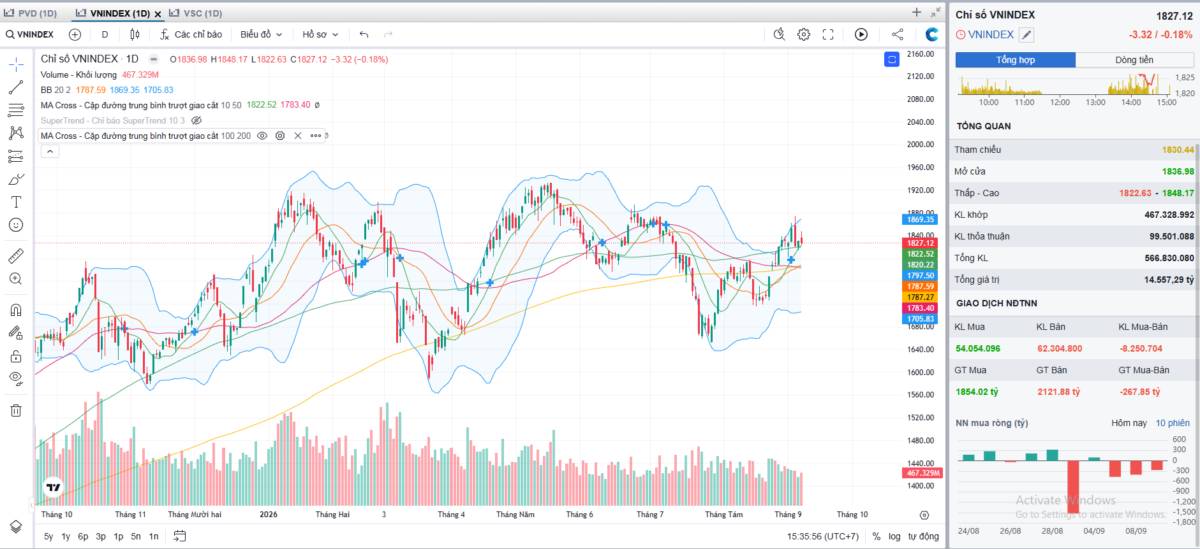This screenshot has height=549, width=1200.
Task: Expand the Biểu đồ dropdown
Action: [x=263, y=34]
